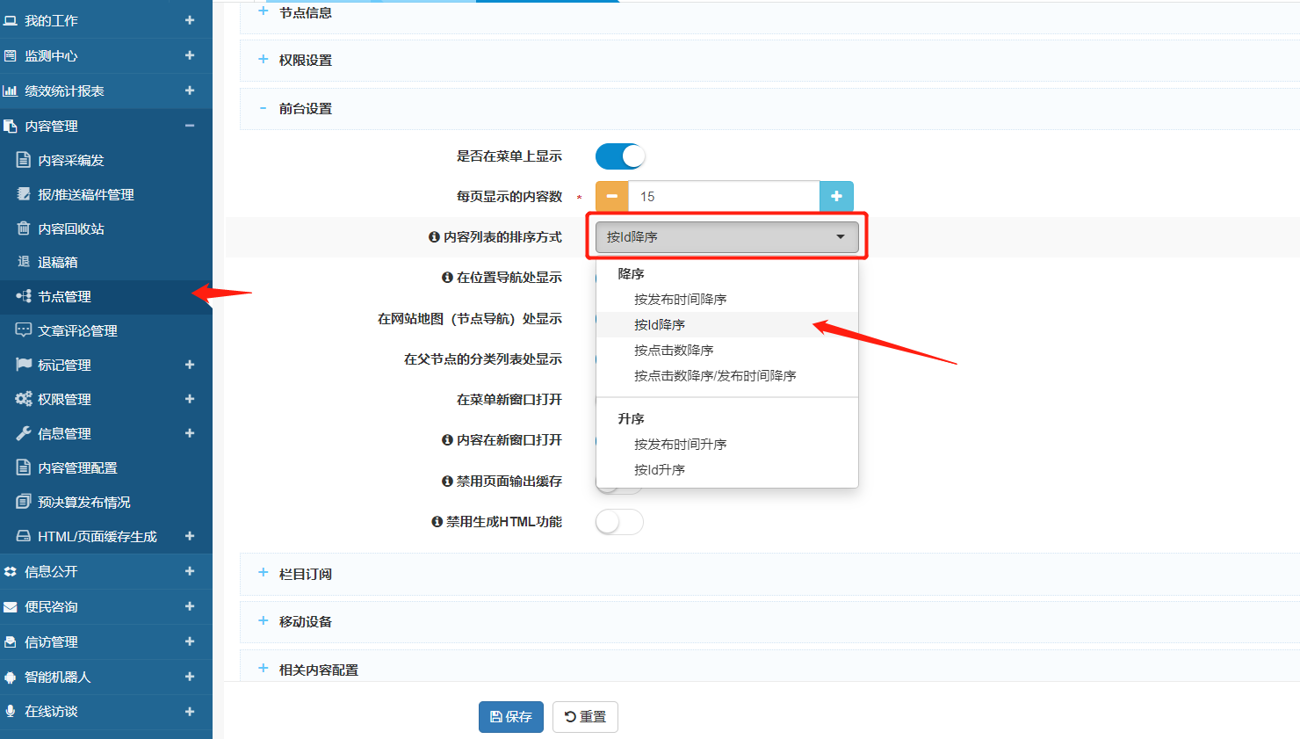
Task: Click the flag icon next to 标记管理
Action: click(23, 365)
